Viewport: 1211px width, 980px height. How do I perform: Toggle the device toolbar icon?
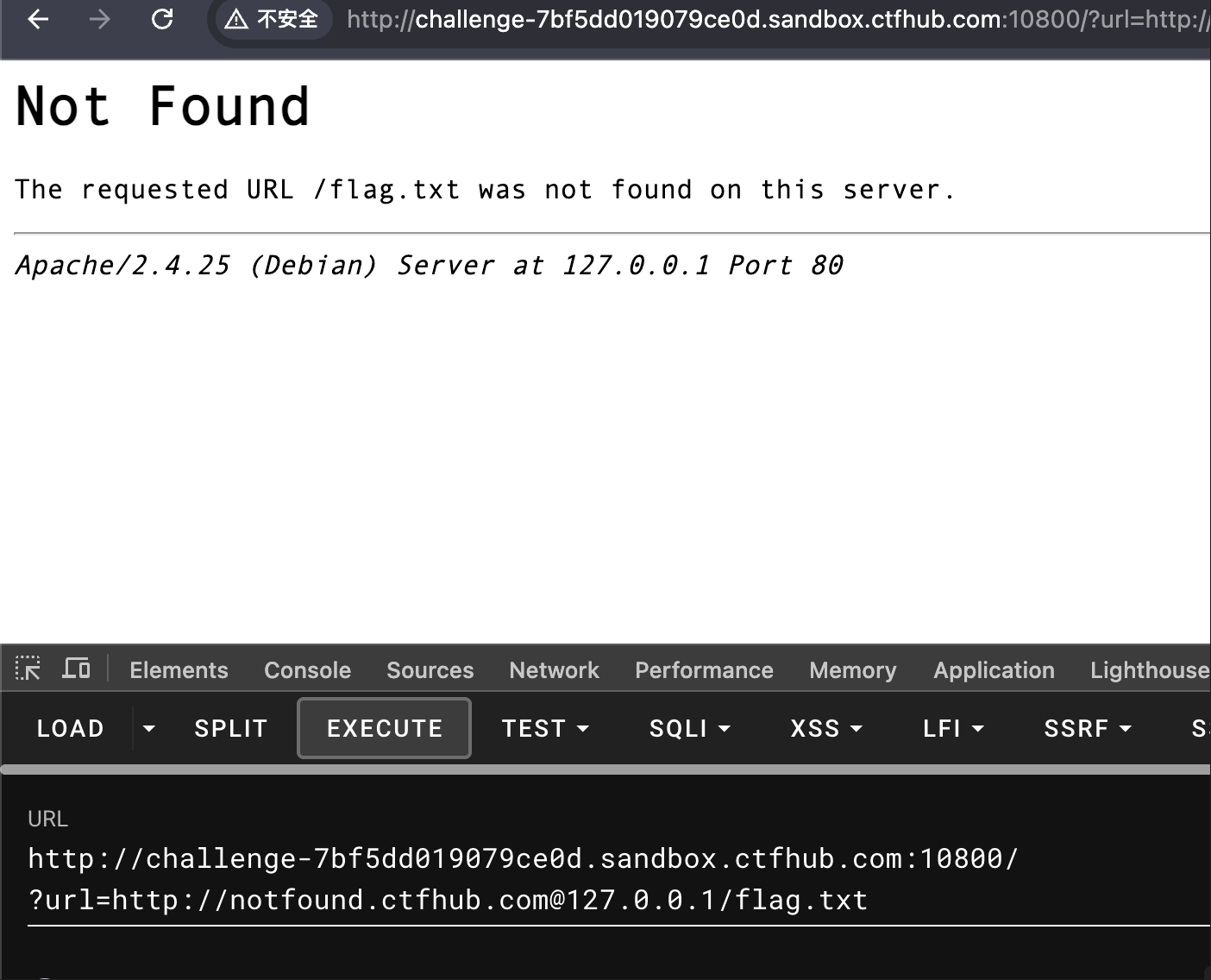coord(76,669)
